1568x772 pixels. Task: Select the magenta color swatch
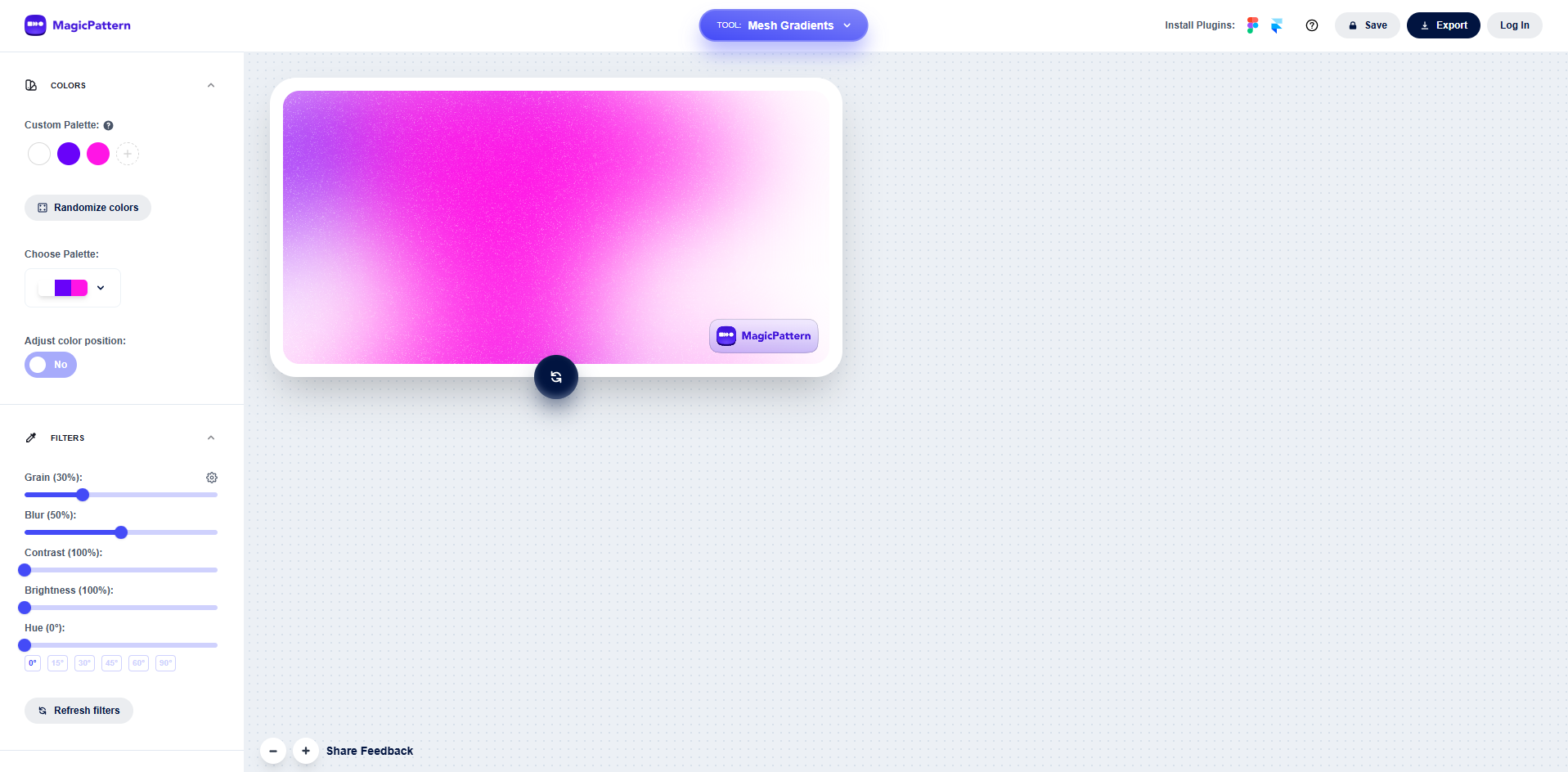point(97,154)
